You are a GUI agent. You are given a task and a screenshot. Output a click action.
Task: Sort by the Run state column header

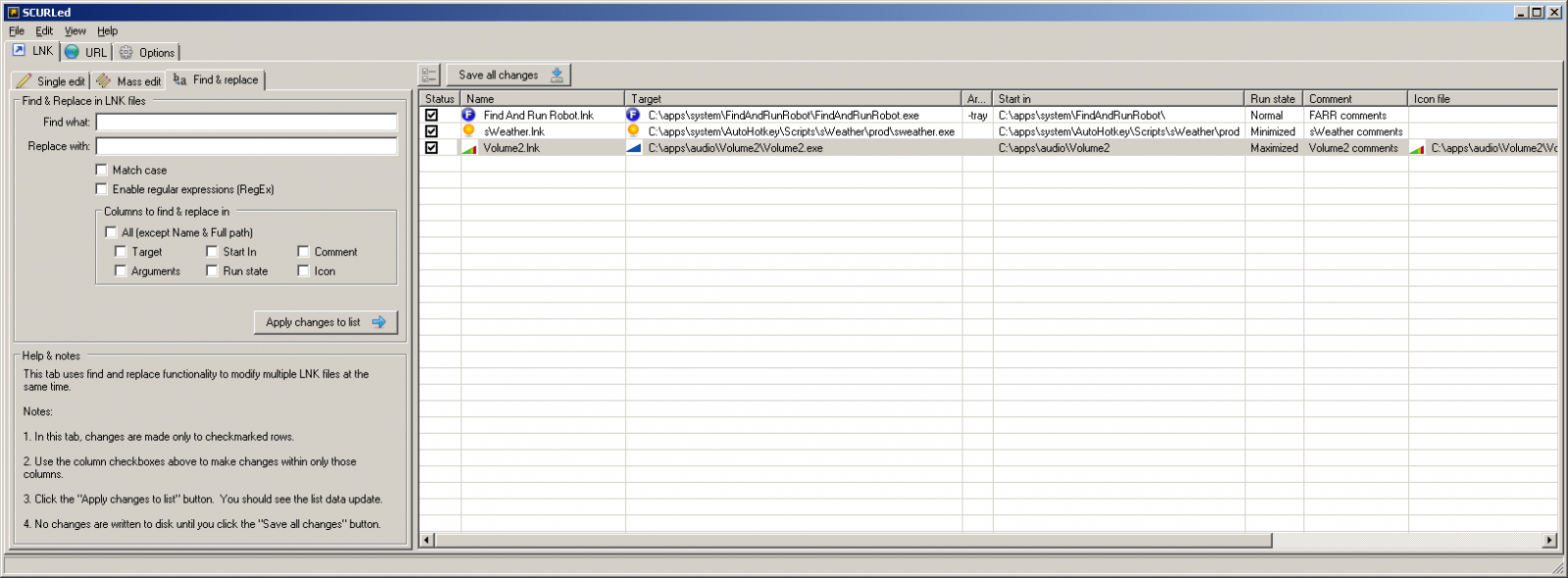click(1274, 99)
